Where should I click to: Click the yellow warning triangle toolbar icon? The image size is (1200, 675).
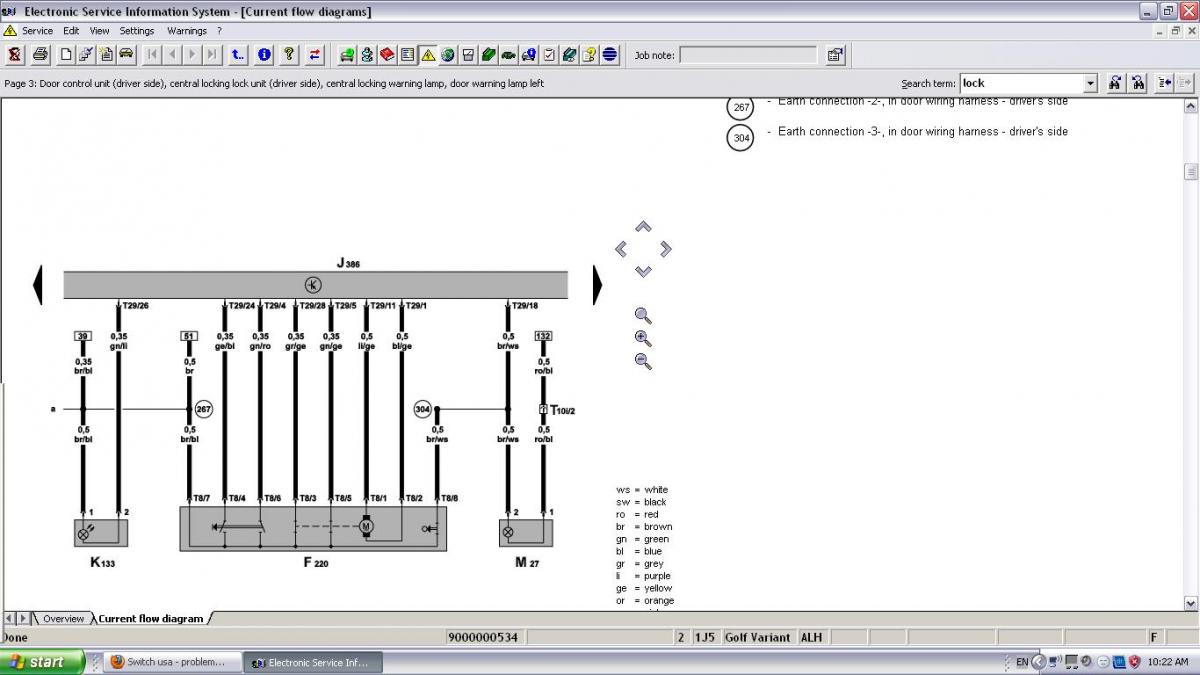tap(428, 55)
